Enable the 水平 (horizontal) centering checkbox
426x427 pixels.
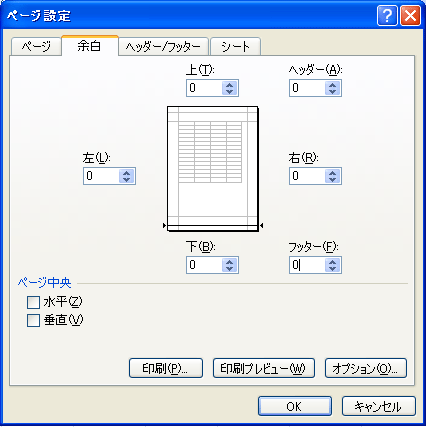(x=33, y=303)
